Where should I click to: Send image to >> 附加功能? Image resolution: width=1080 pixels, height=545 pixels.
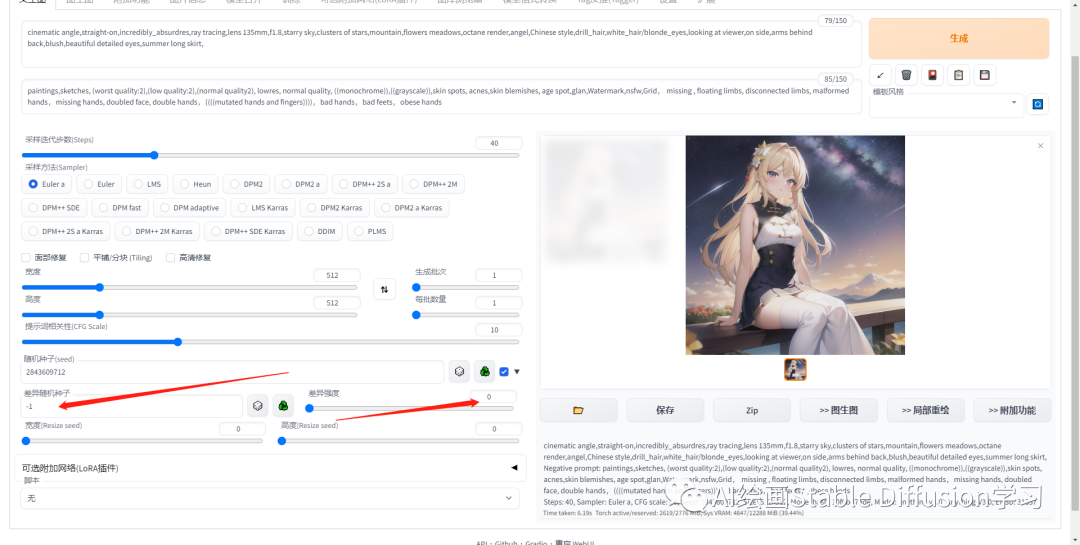[1012, 410]
